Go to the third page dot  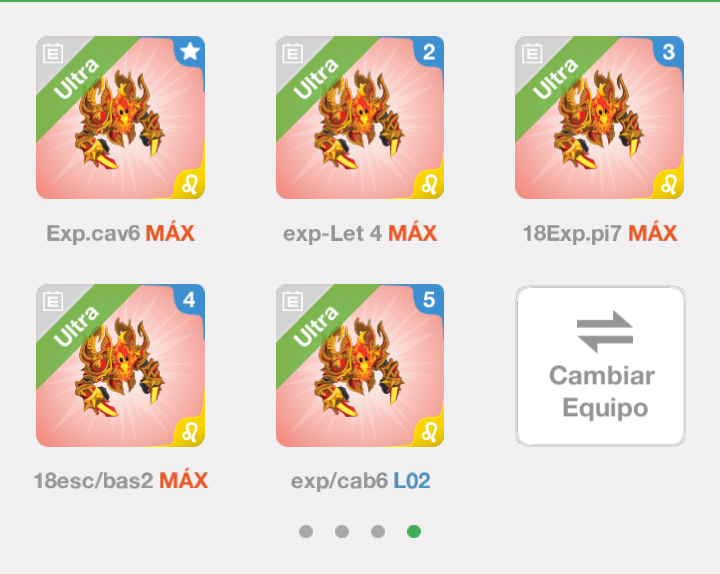[378, 531]
